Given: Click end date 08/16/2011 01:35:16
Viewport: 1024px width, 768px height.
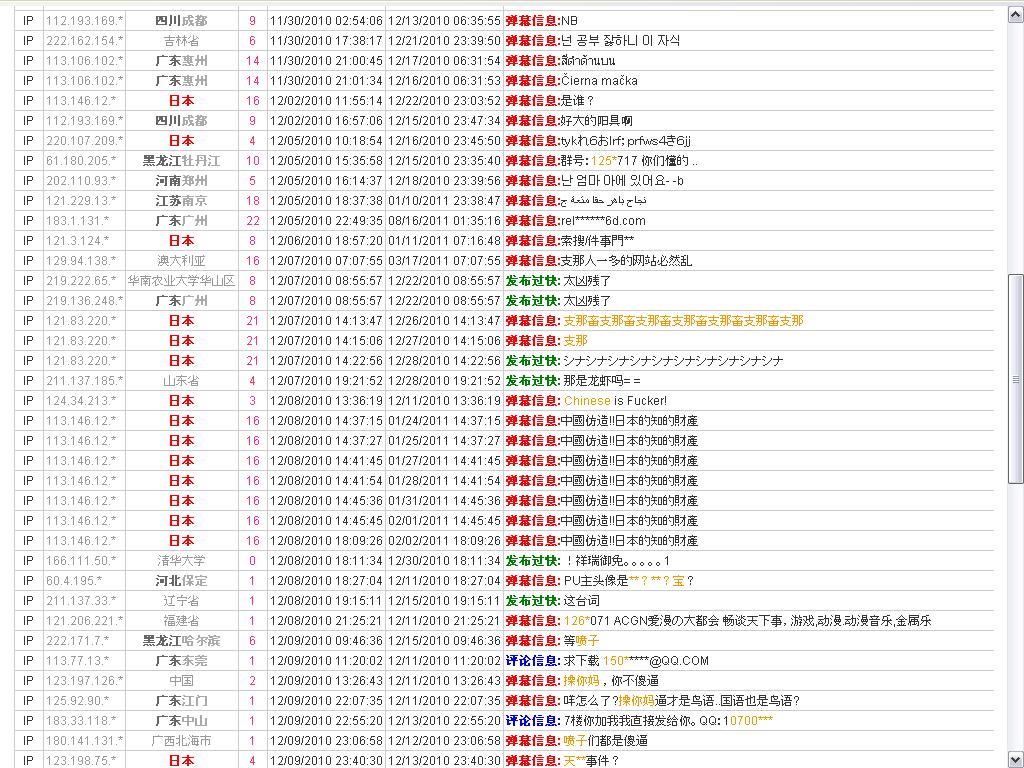Looking at the screenshot, I should [x=444, y=221].
